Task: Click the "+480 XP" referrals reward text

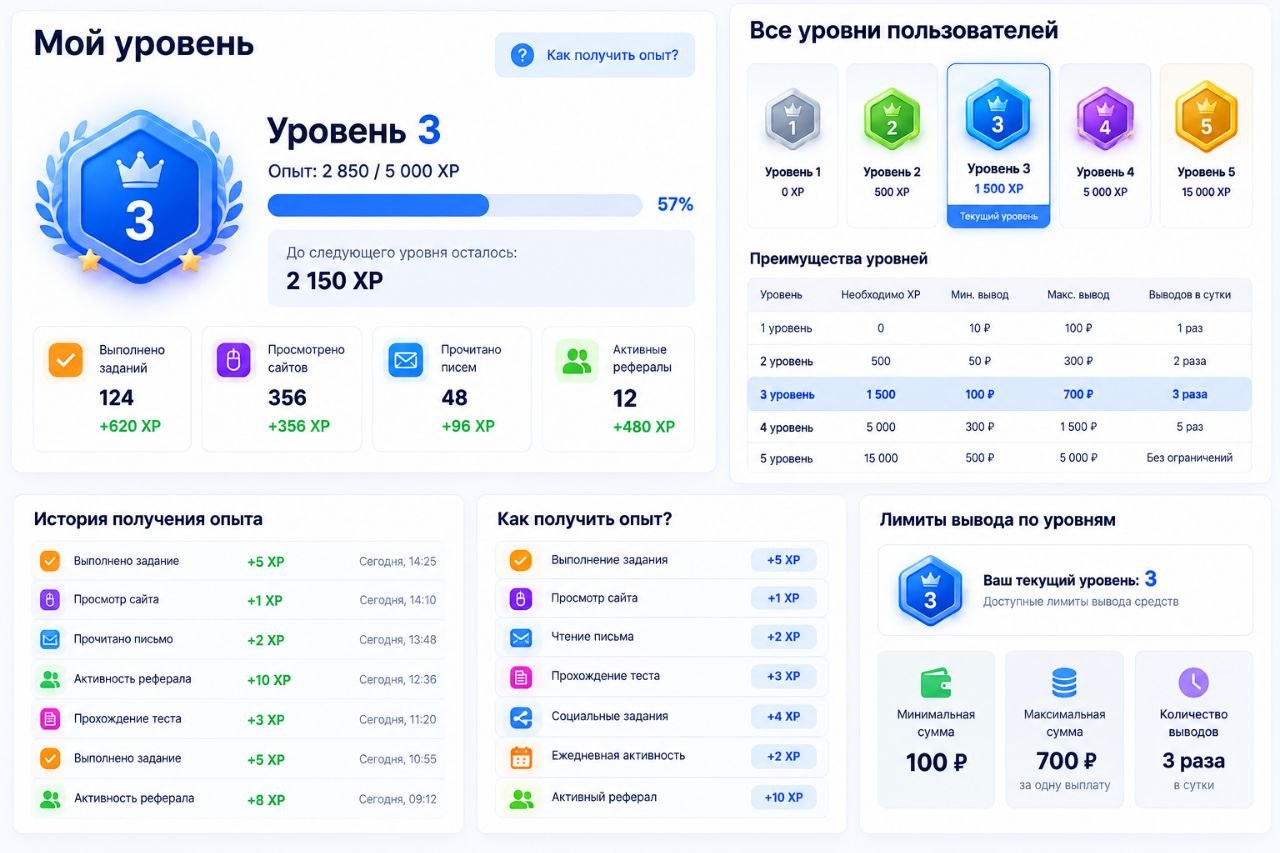Action: click(644, 426)
